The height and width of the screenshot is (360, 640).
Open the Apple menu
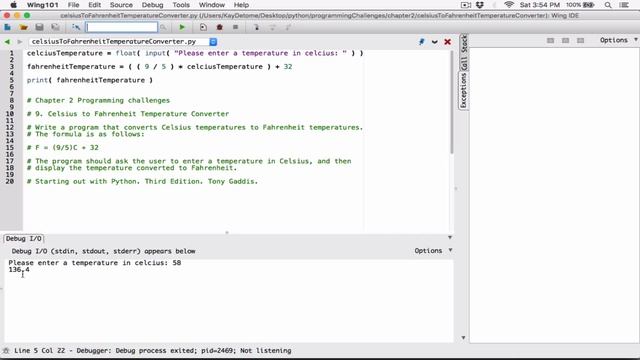(x=13, y=5)
